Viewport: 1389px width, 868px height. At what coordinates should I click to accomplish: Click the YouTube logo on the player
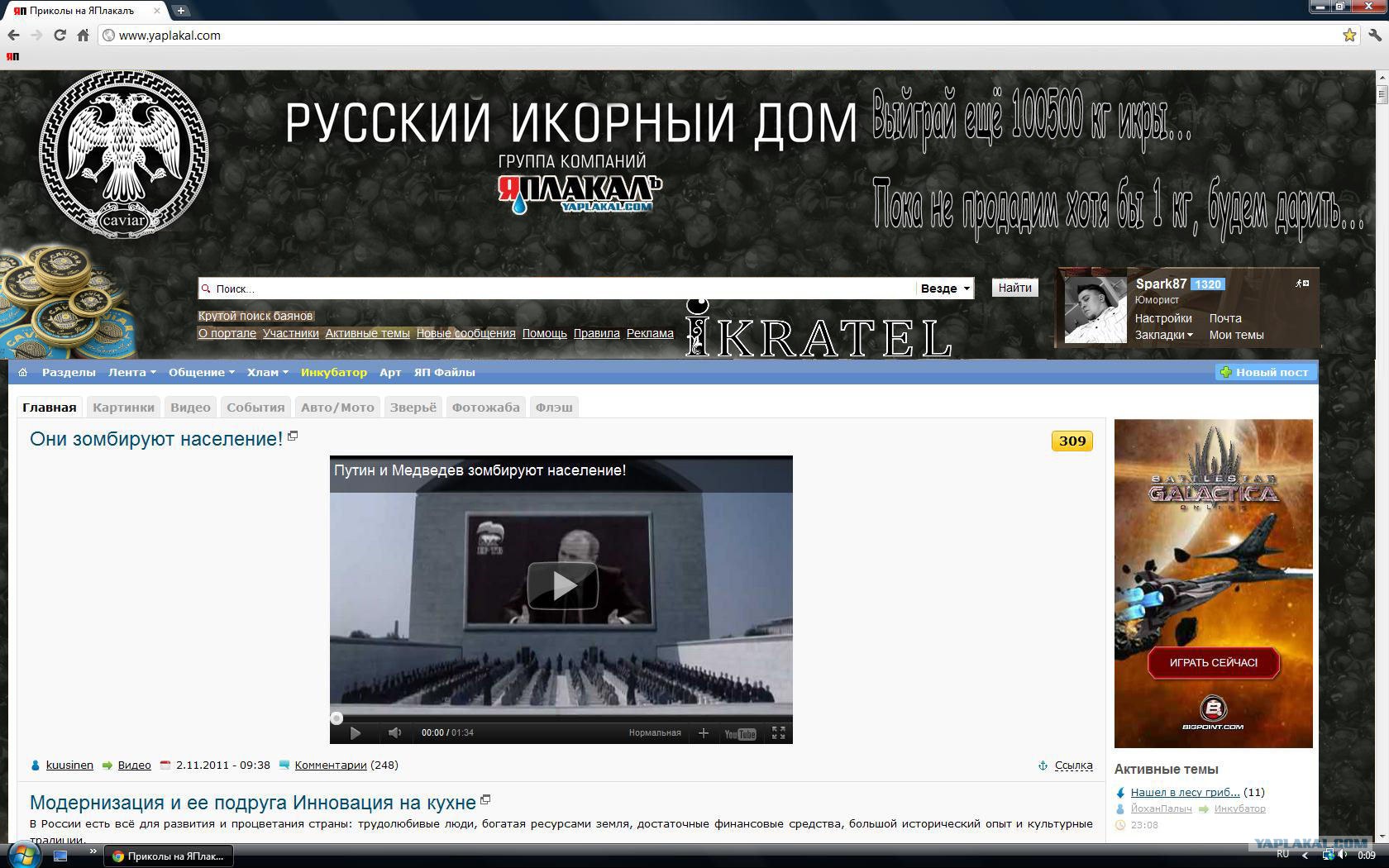[x=740, y=733]
